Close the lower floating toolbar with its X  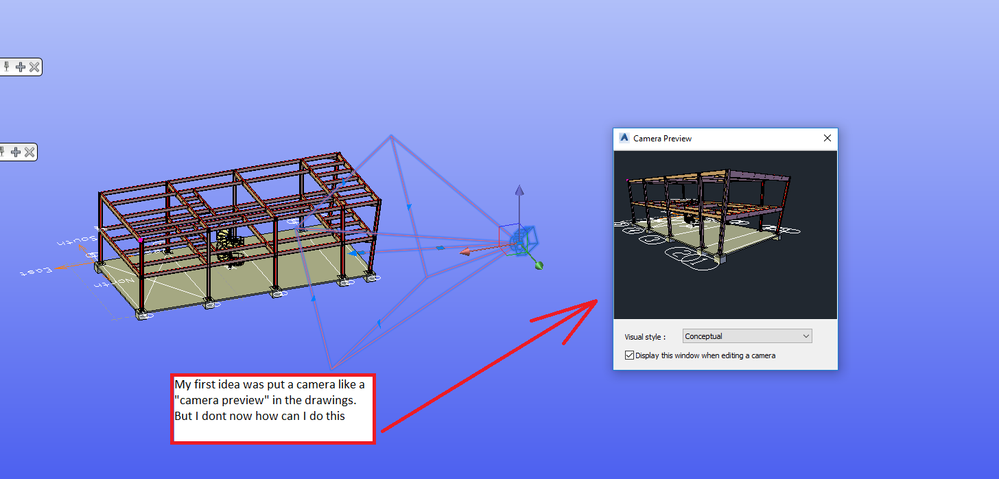coord(29,152)
